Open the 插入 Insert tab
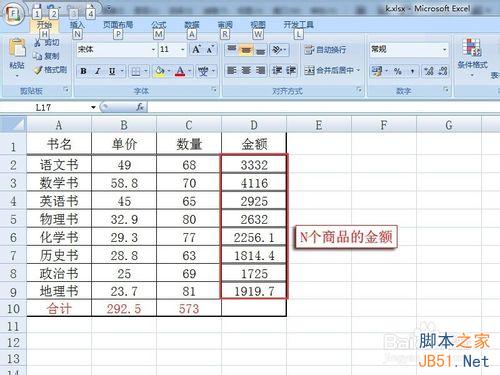The image size is (500, 375). (77, 25)
